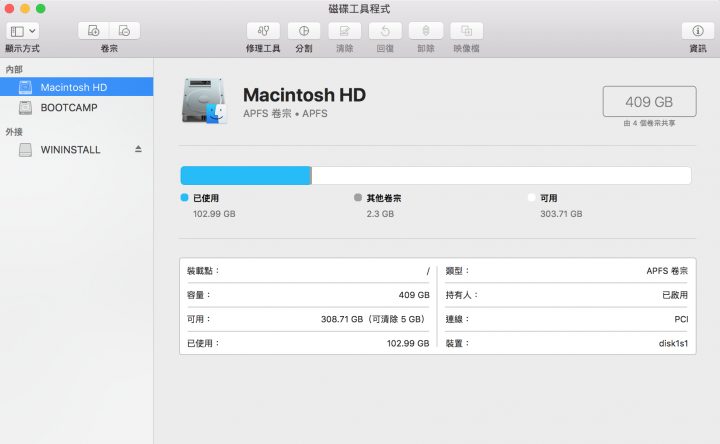
Task: Click the 裝載點 mount point row
Action: pos(308,271)
